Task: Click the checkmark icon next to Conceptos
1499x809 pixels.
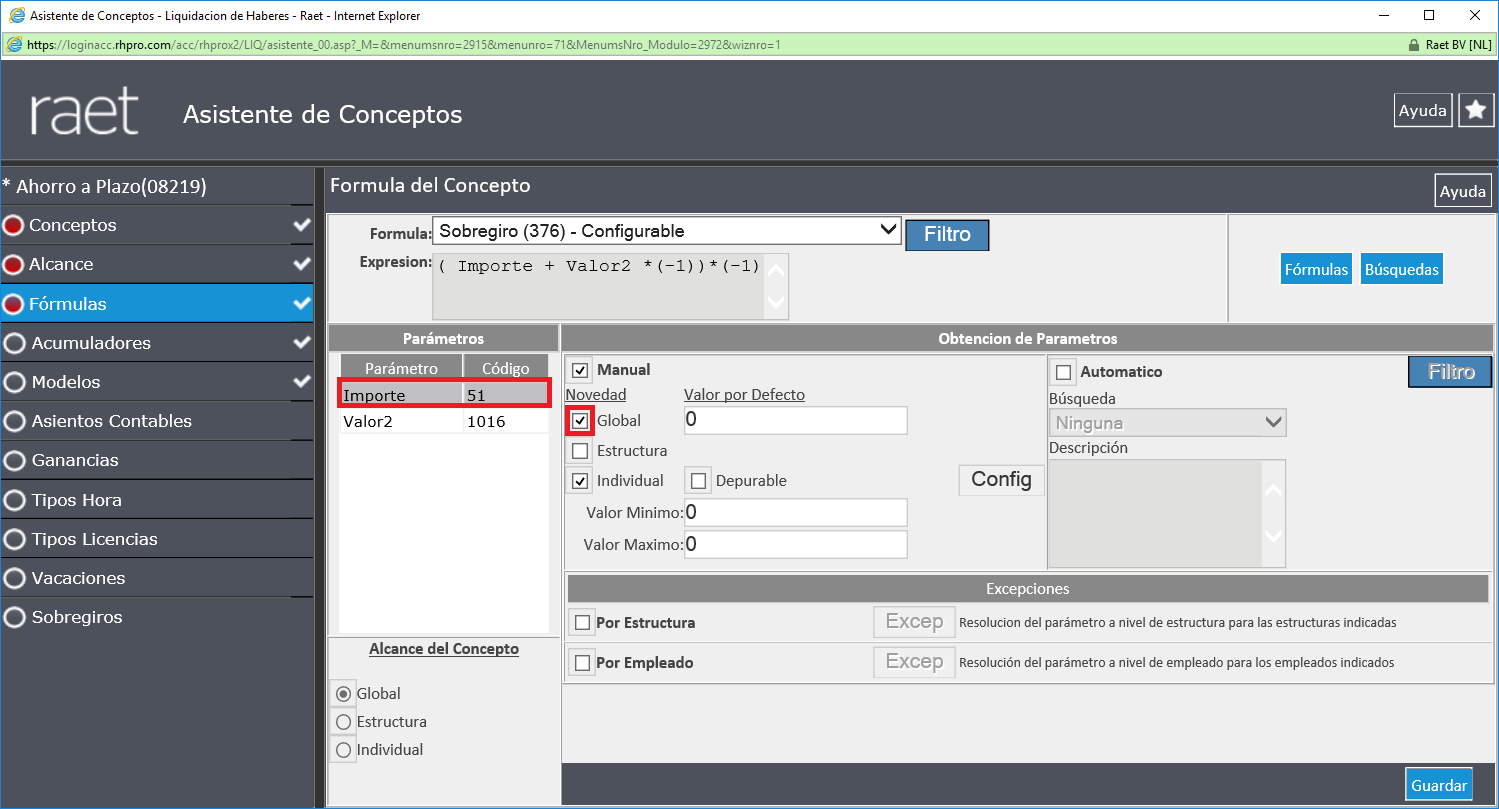Action: (302, 225)
